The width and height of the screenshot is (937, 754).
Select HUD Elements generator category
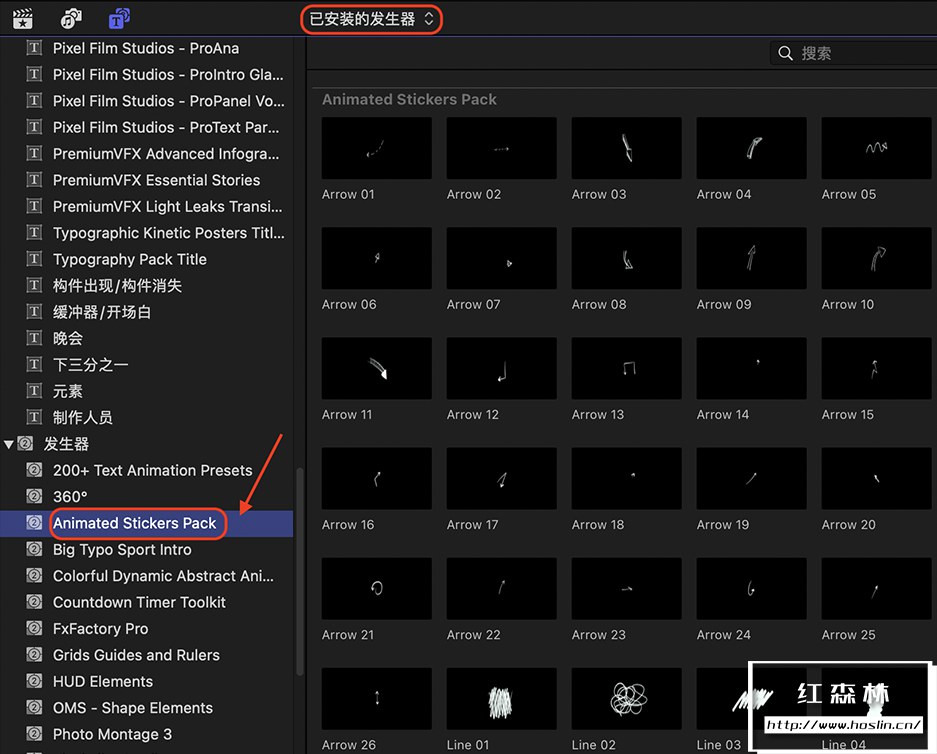click(146, 681)
